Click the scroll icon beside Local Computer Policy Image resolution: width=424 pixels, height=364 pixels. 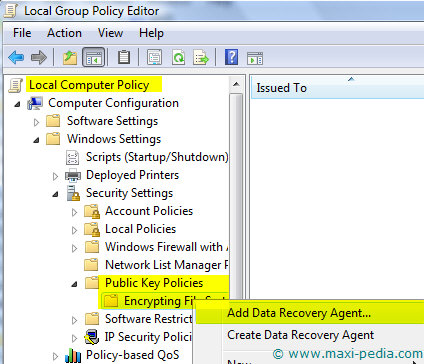pyautogui.click(x=15, y=85)
